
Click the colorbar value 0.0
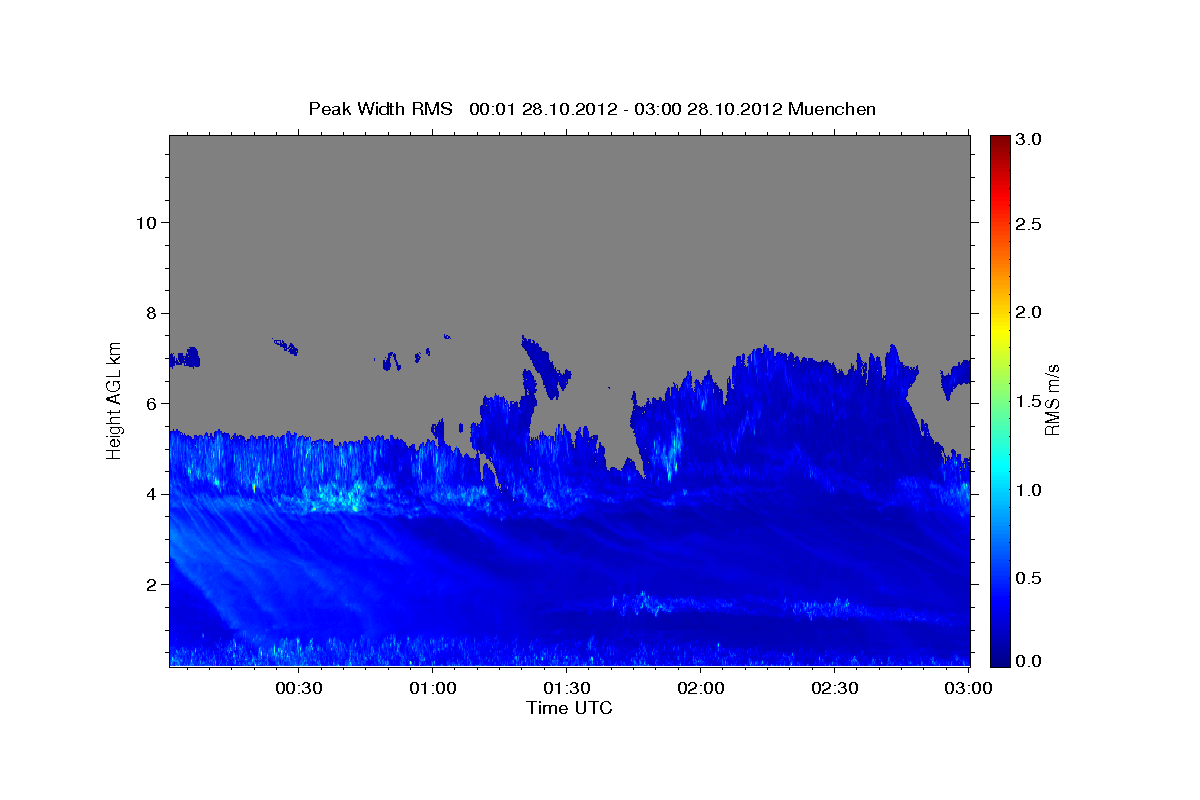(1028, 661)
